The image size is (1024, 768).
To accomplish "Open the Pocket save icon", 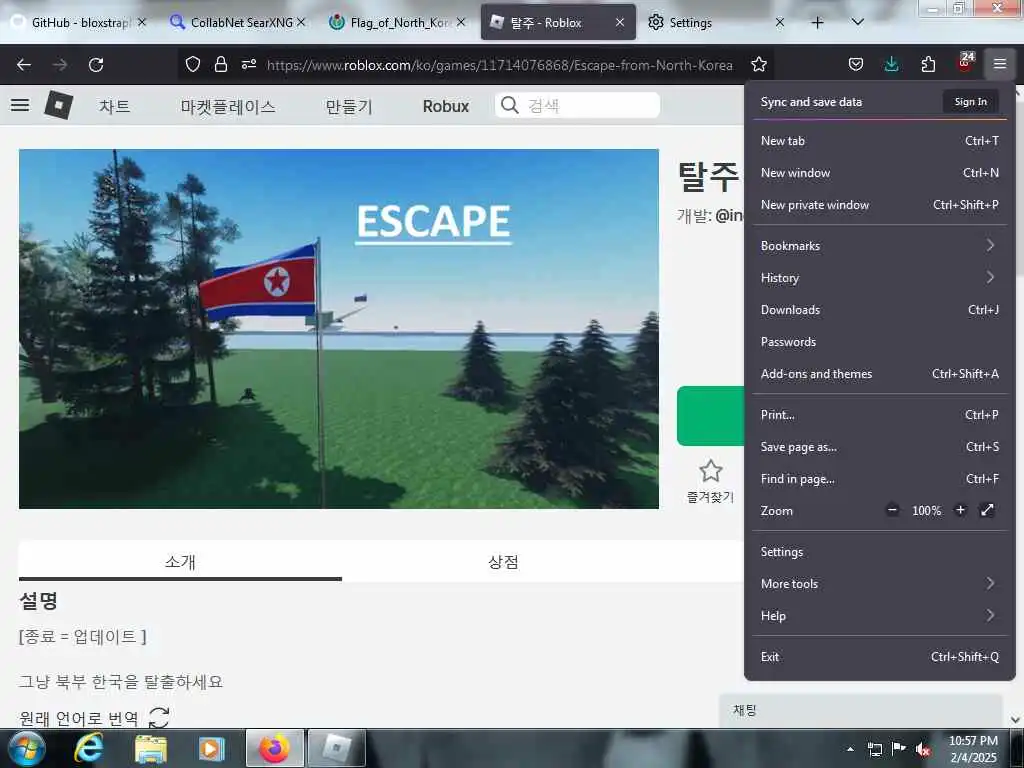I will [x=856, y=64].
